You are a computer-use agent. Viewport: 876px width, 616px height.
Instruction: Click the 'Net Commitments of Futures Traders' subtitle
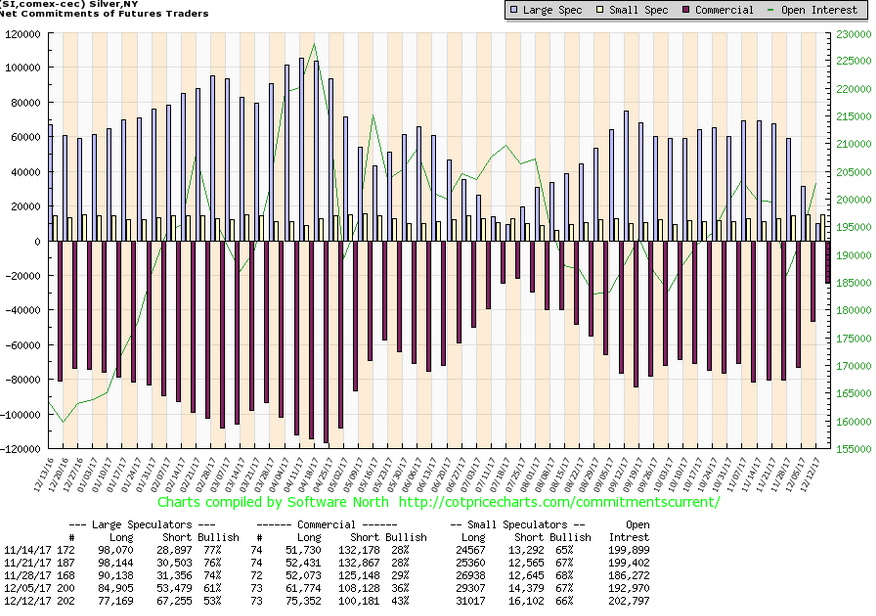click(105, 14)
